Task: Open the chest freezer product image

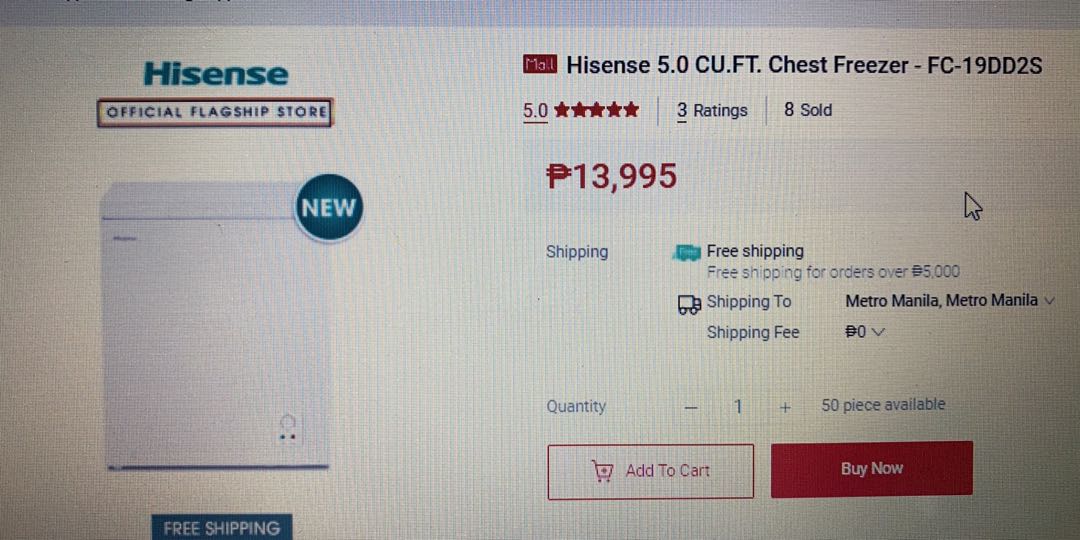Action: point(217,326)
